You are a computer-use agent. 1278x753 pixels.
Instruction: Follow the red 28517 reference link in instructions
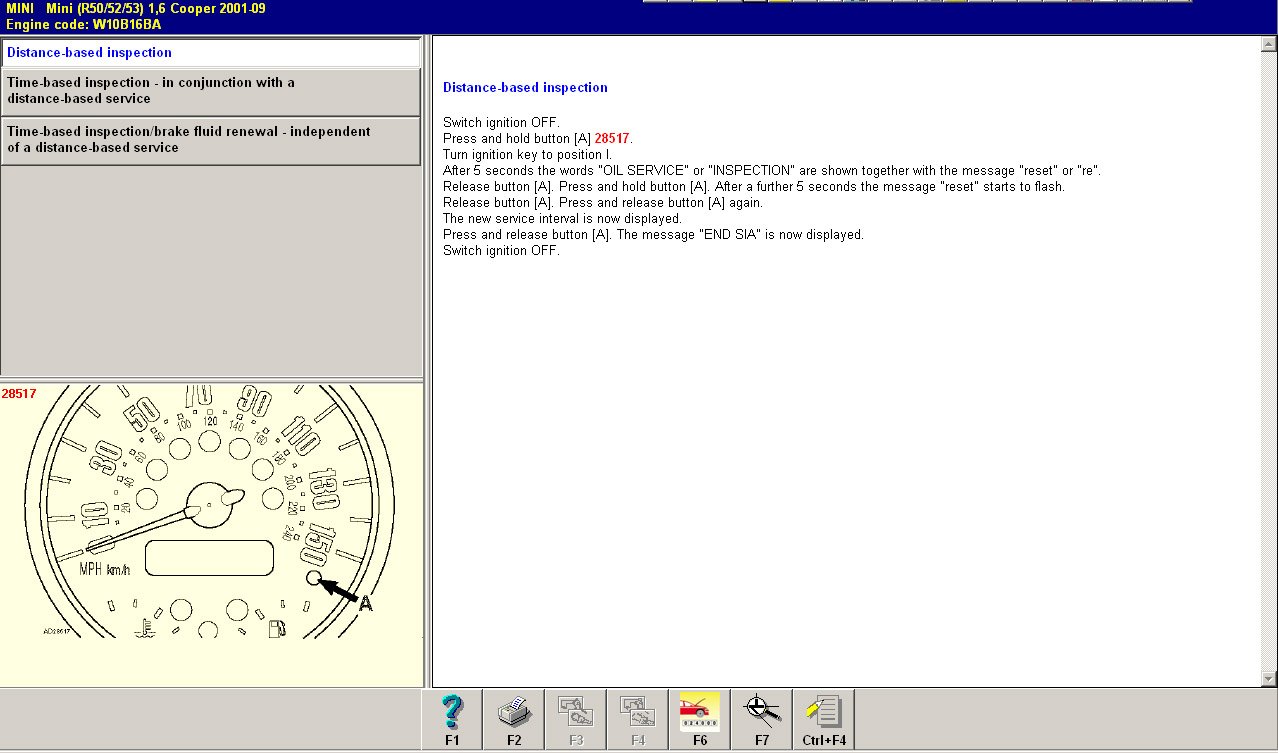click(612, 139)
